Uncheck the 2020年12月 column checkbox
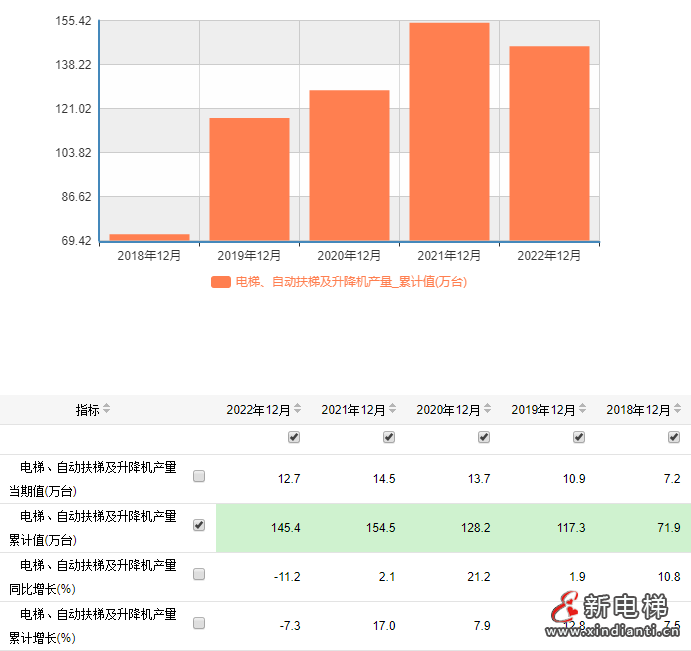 [x=484, y=437]
